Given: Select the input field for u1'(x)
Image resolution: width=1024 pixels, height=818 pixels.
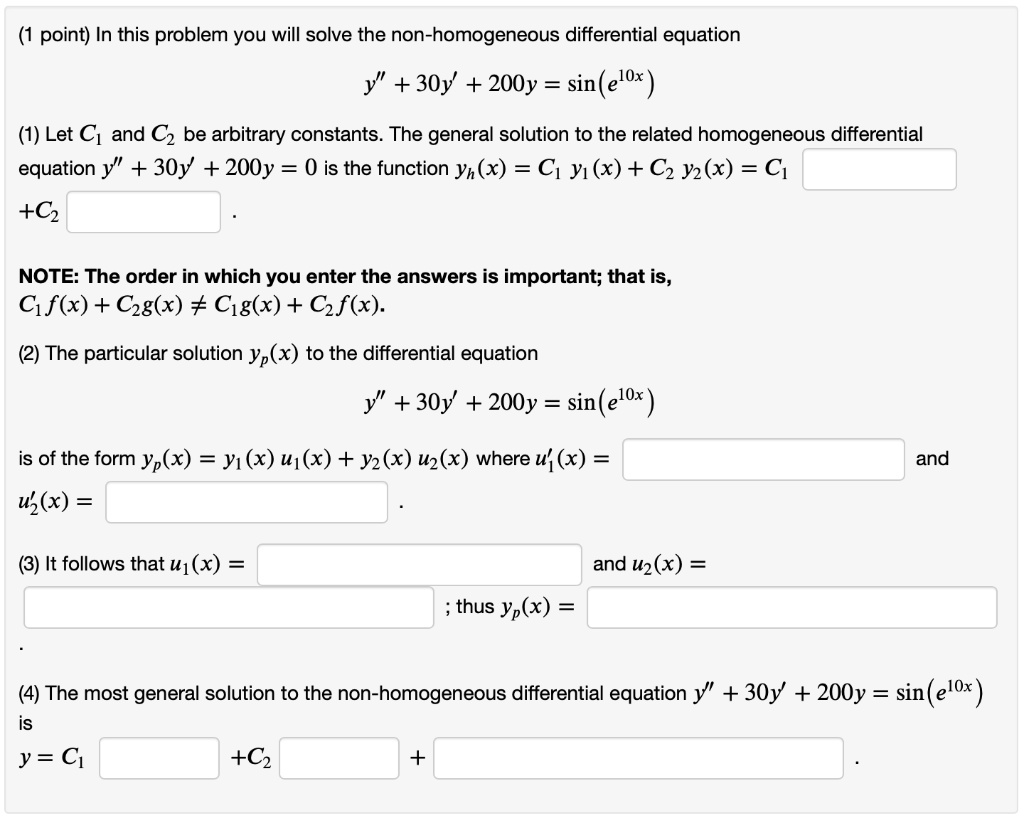Looking at the screenshot, I should point(763,459).
